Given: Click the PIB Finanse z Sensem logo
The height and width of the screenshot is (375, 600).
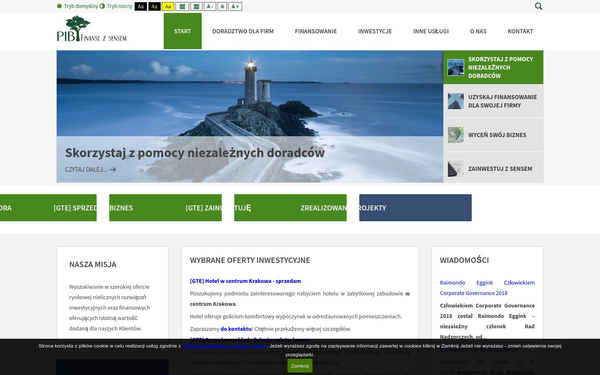Looking at the screenshot, I should [91, 29].
